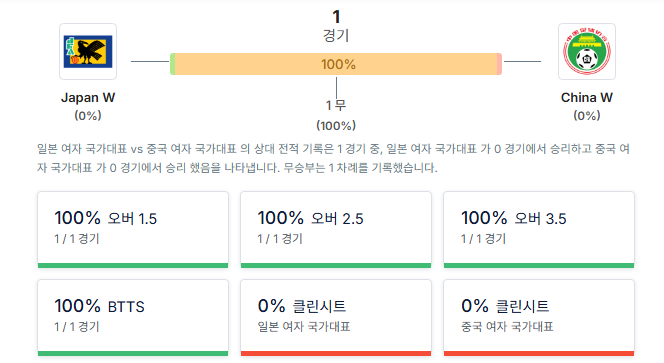
Task: Click the head-to-head summary paragraph text
Action: 333,158
